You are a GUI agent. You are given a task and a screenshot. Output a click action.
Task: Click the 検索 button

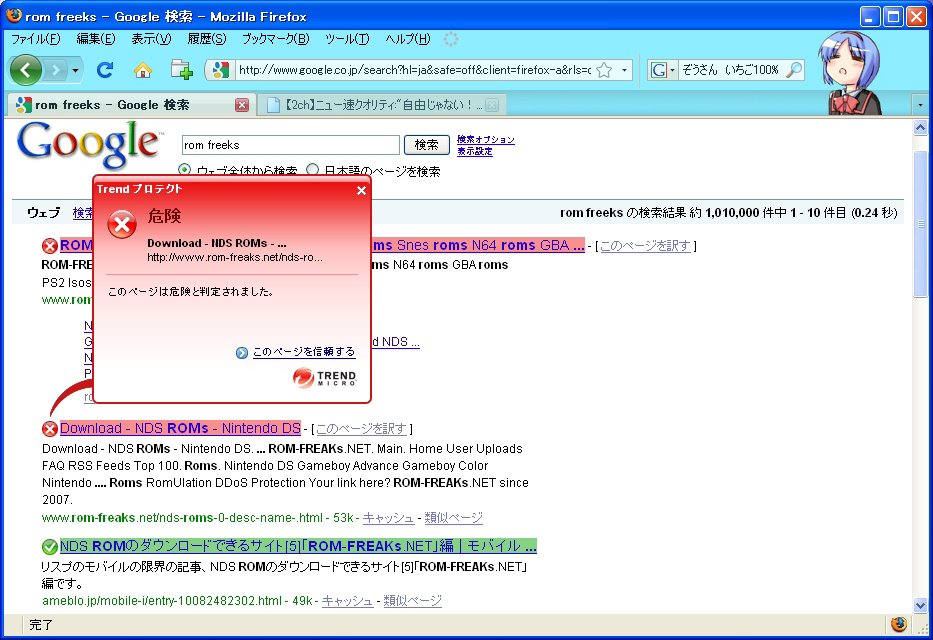click(426, 145)
